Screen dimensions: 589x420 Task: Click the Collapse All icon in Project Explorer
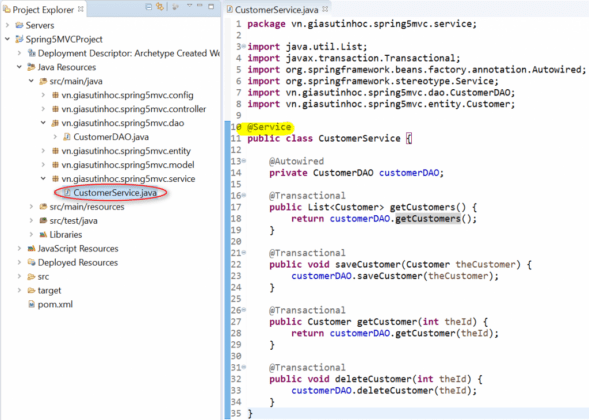[x=149, y=7]
